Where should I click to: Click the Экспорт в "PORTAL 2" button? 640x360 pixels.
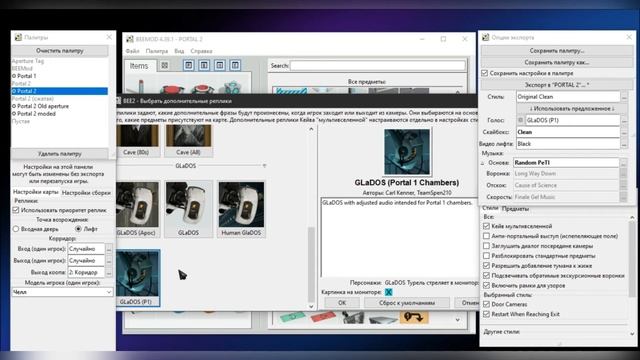557,85
